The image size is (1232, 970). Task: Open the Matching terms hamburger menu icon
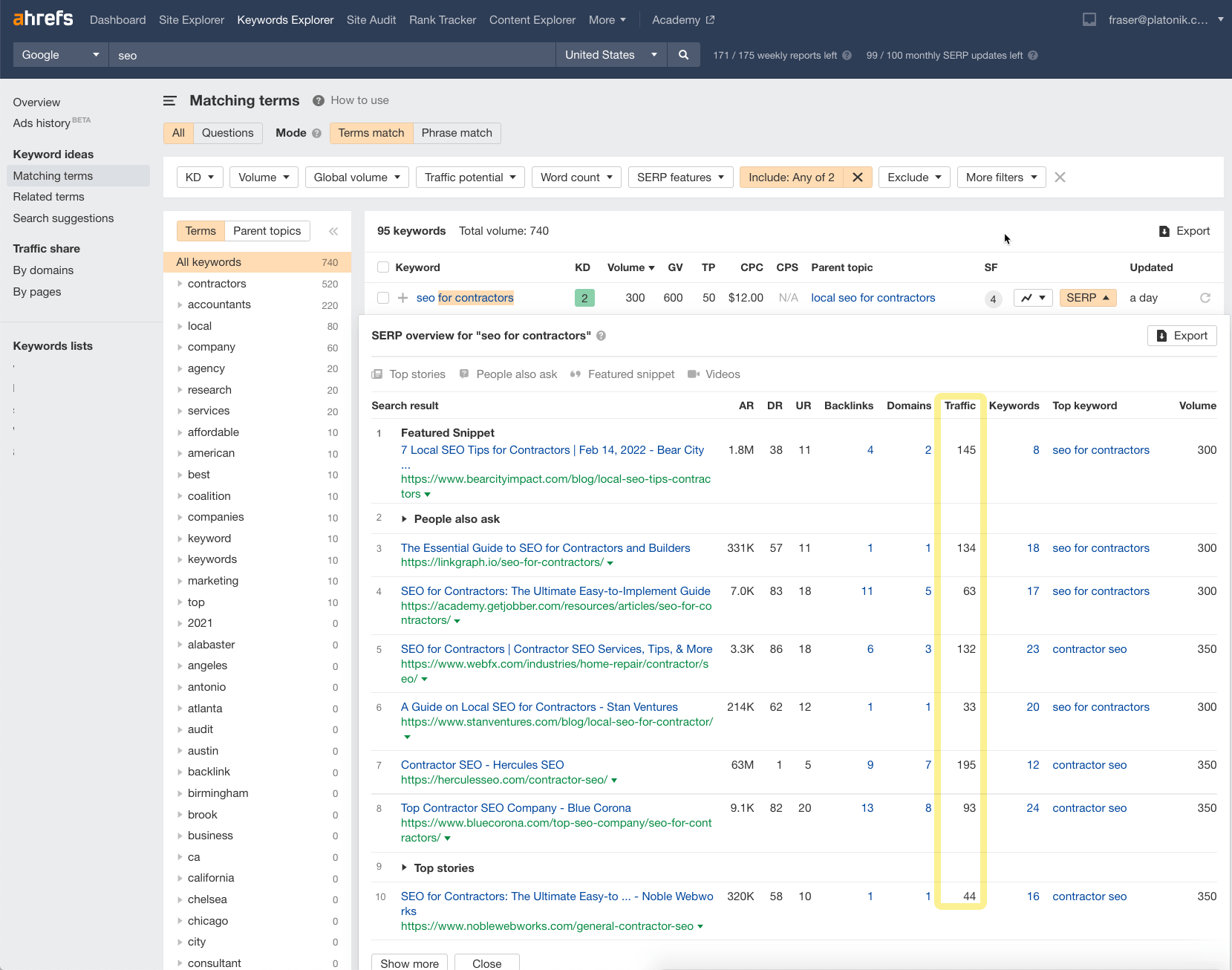click(170, 100)
